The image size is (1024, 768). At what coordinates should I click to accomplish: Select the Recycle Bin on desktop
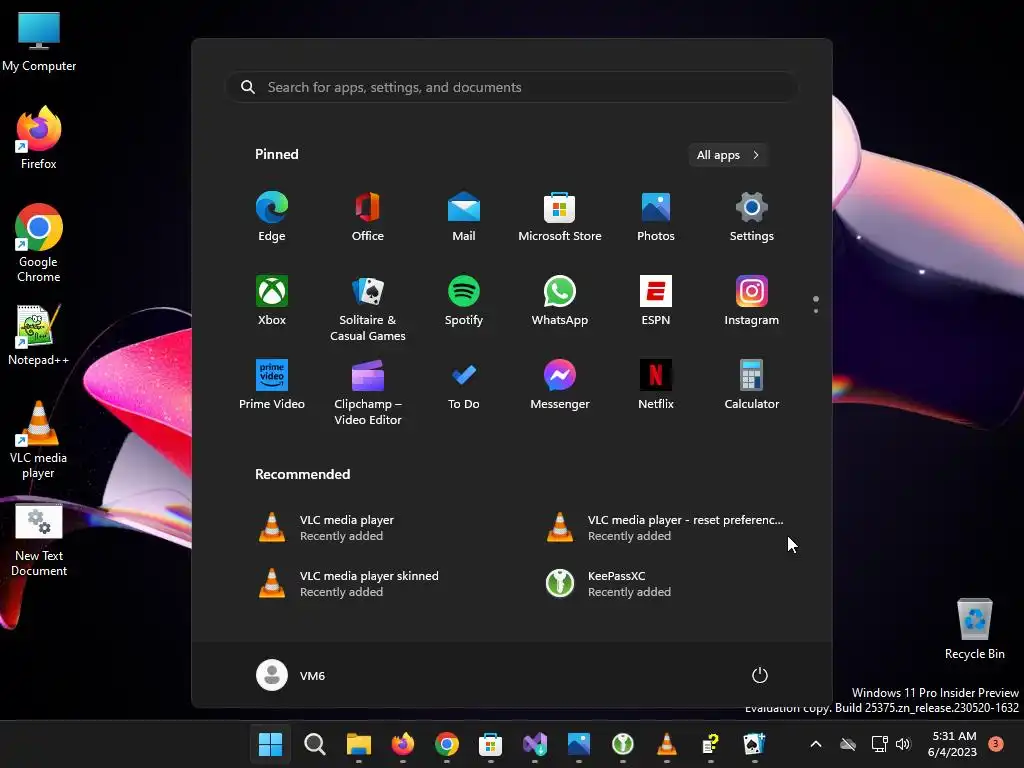(x=974, y=628)
